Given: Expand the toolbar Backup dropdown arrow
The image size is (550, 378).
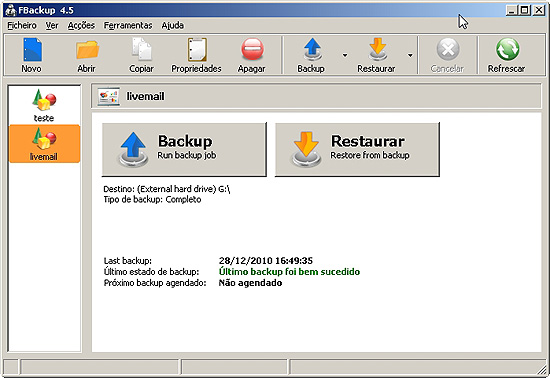Looking at the screenshot, I should click(x=345, y=55).
